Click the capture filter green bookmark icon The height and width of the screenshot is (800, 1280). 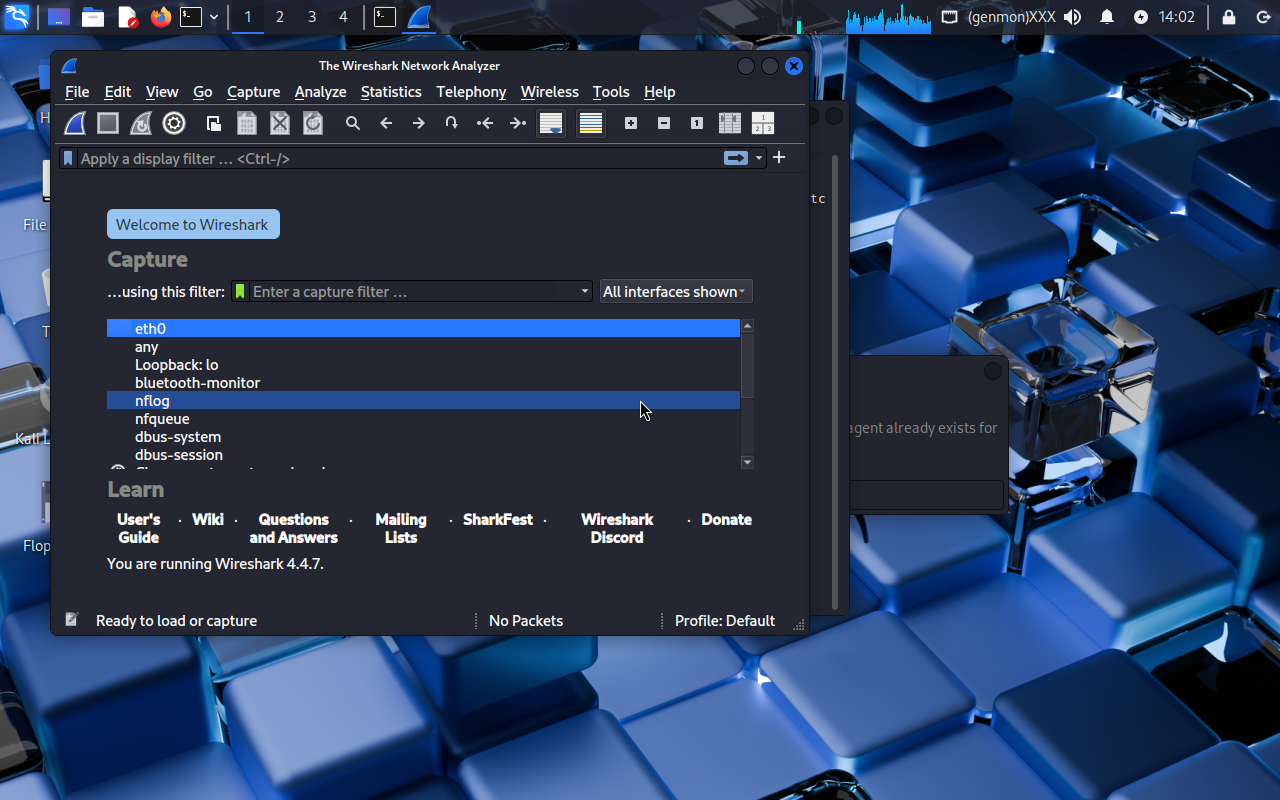pos(240,291)
